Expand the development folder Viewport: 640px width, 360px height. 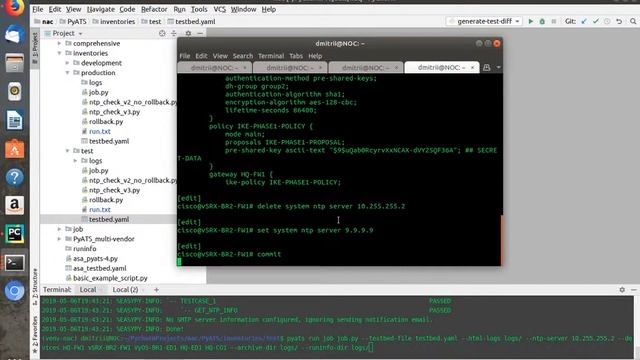click(x=68, y=63)
